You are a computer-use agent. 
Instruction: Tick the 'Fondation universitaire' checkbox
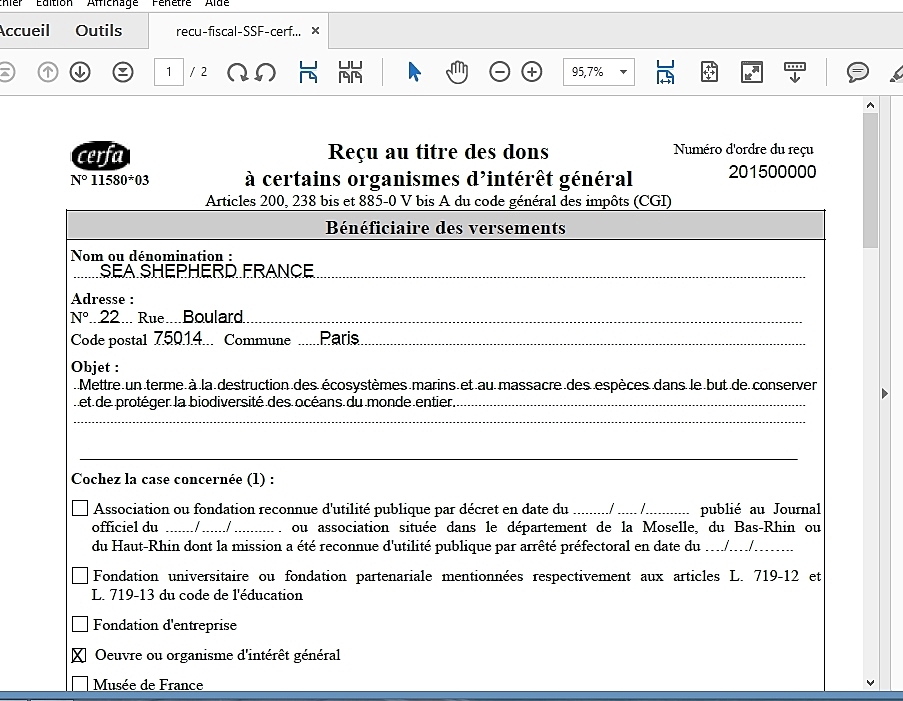pyautogui.click(x=80, y=576)
